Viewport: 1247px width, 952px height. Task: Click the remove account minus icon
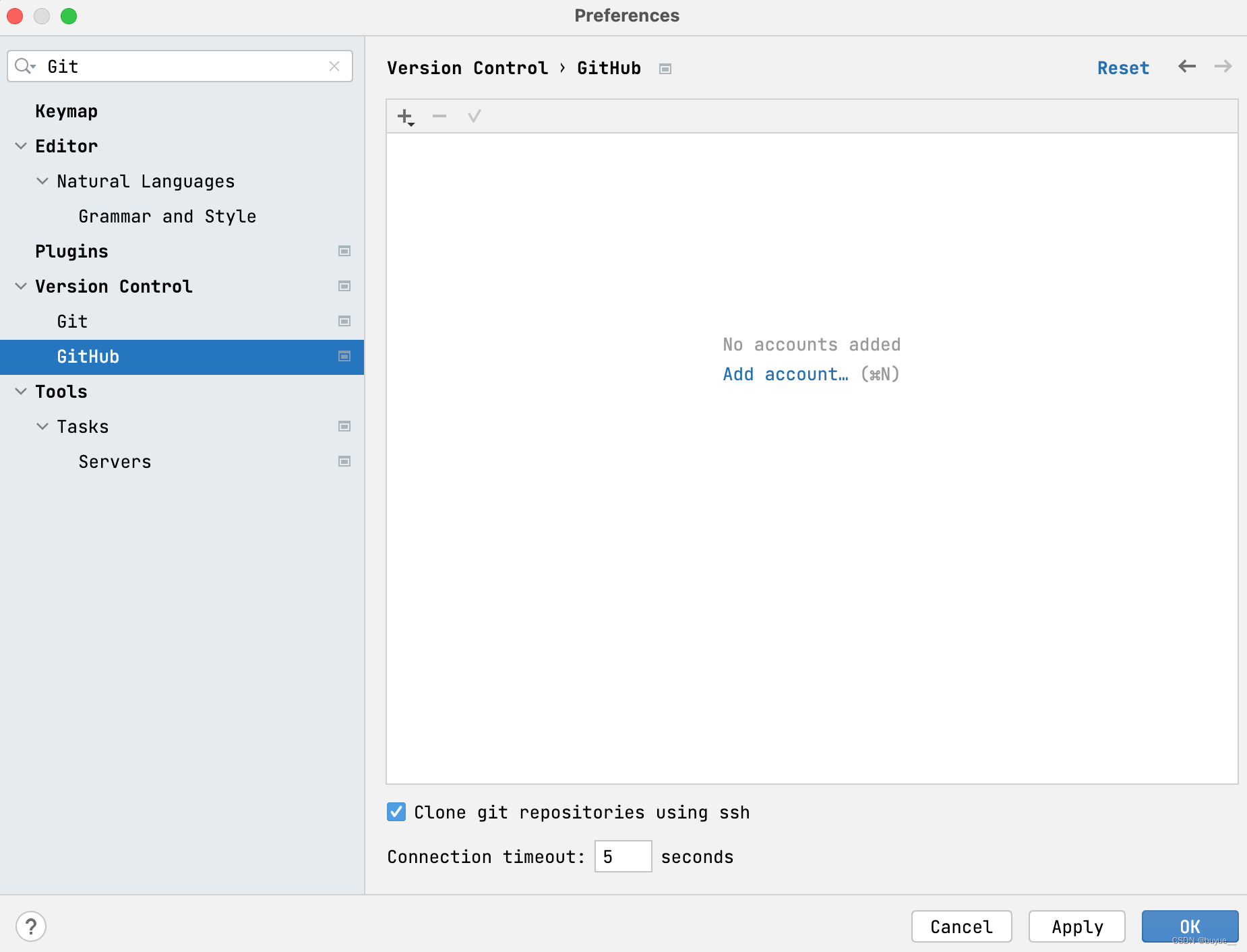[x=439, y=117]
